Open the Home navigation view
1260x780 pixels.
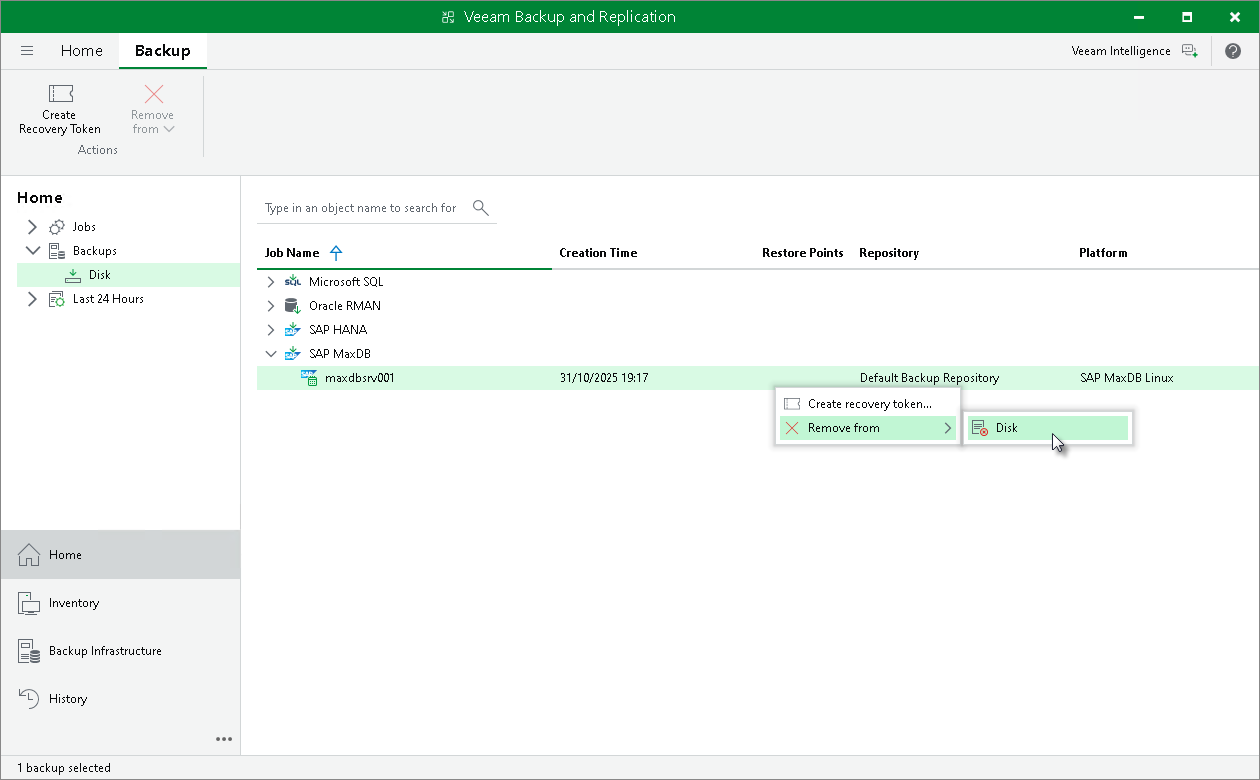tap(120, 555)
